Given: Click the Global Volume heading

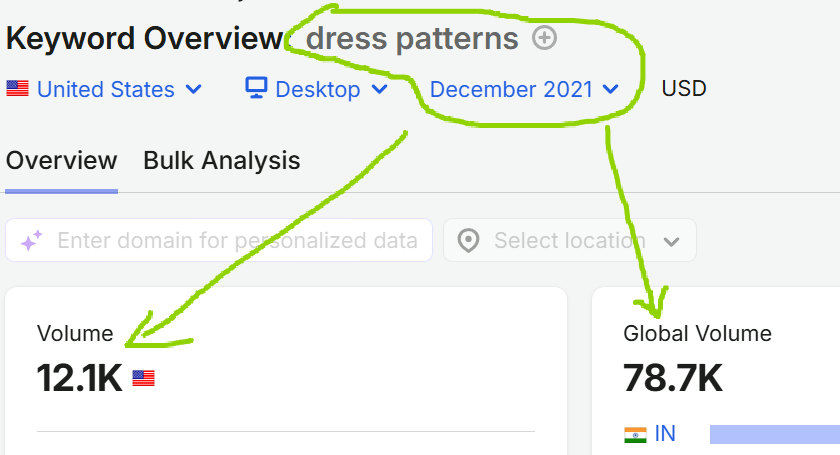Looking at the screenshot, I should [698, 333].
